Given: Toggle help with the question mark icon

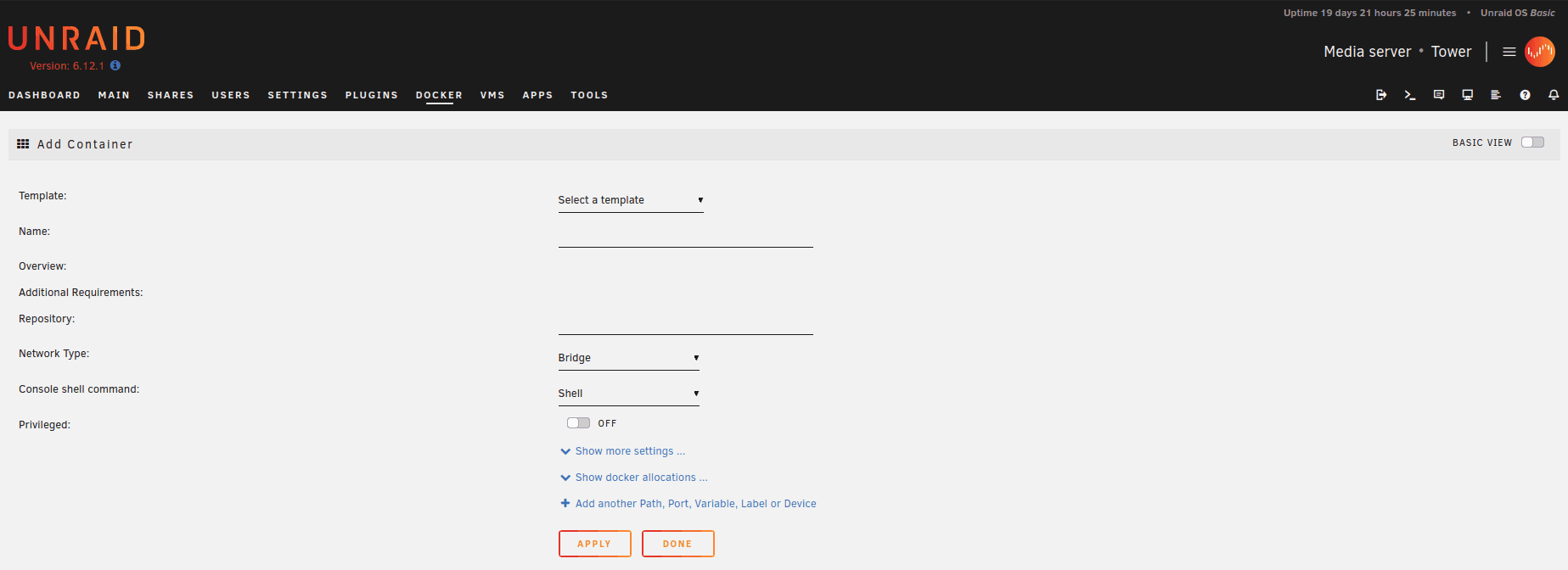Looking at the screenshot, I should [x=1525, y=95].
